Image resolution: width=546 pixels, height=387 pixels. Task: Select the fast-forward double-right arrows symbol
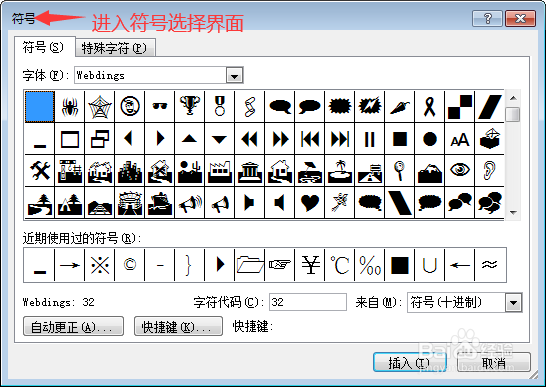click(x=279, y=139)
